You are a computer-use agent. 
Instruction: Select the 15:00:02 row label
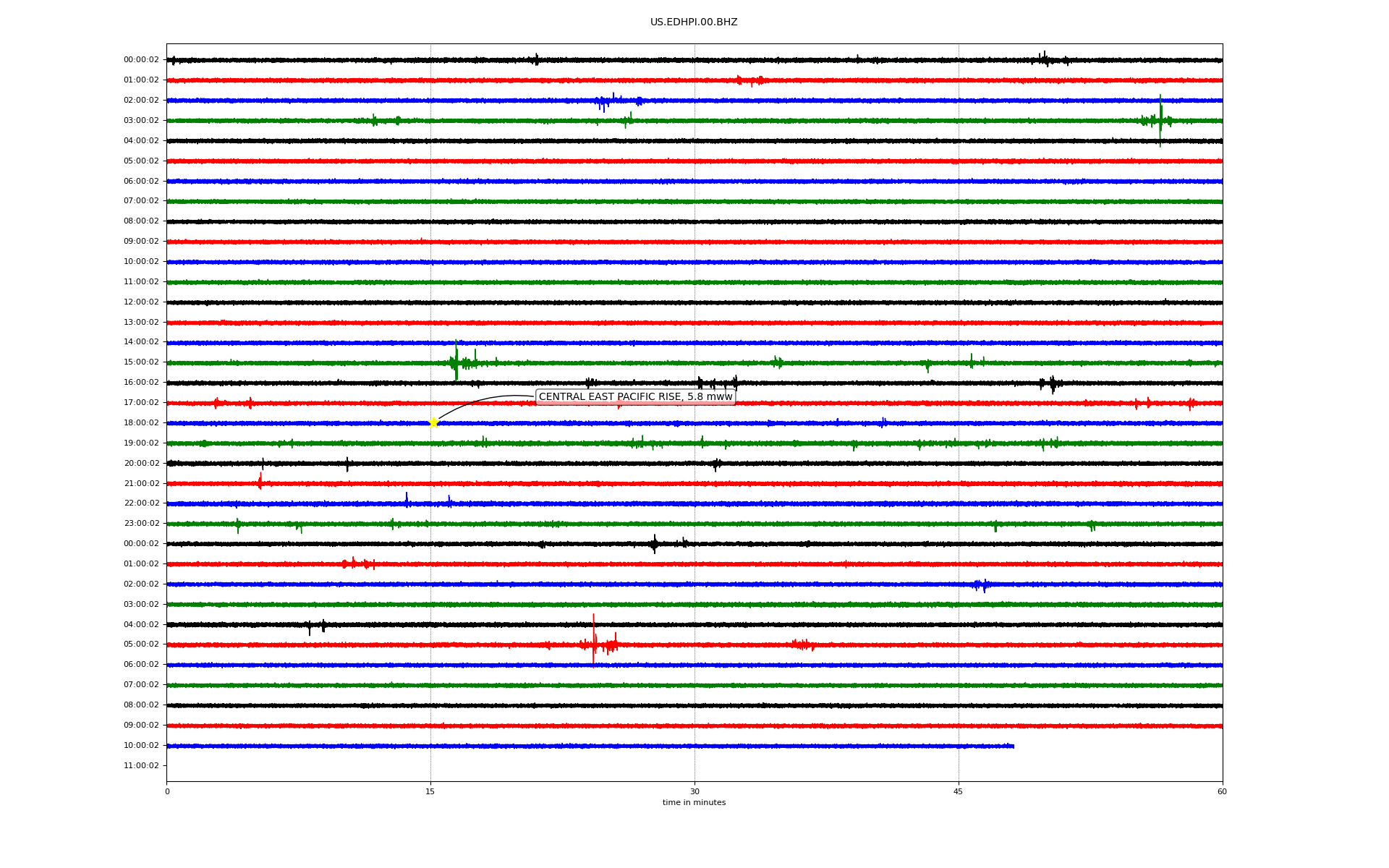[x=141, y=362]
